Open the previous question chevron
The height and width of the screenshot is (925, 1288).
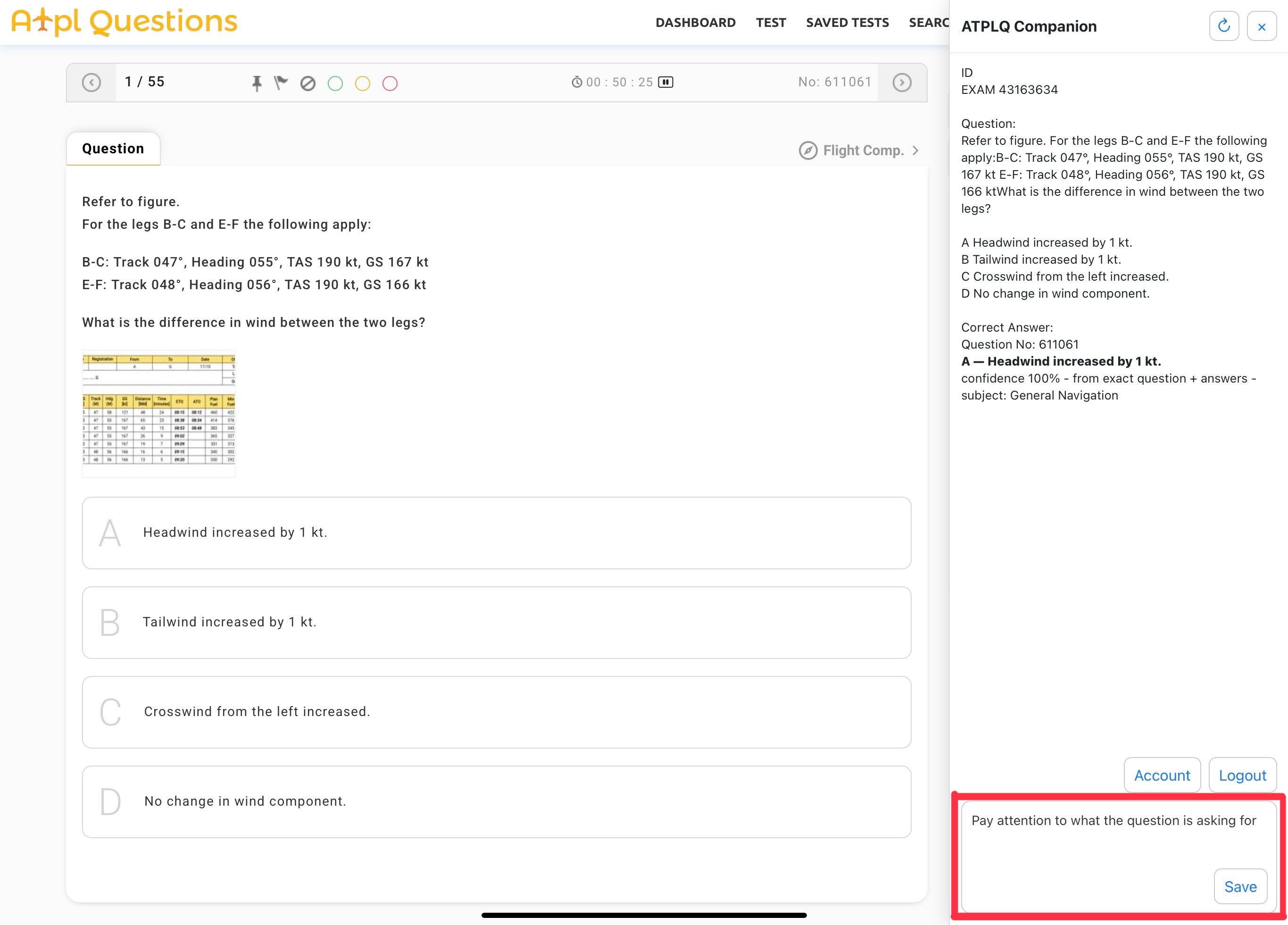(91, 83)
